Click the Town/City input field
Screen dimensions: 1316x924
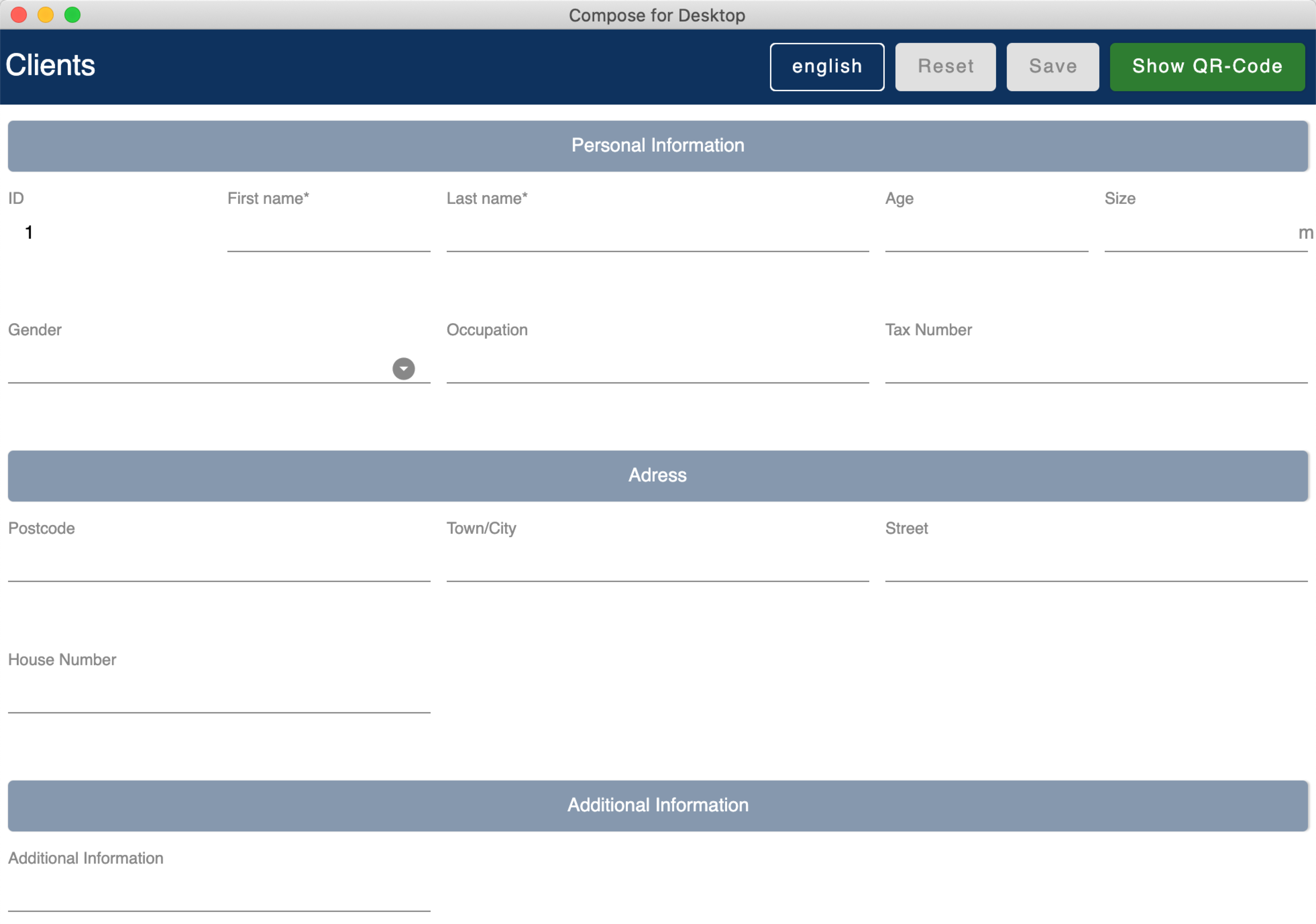[657, 564]
